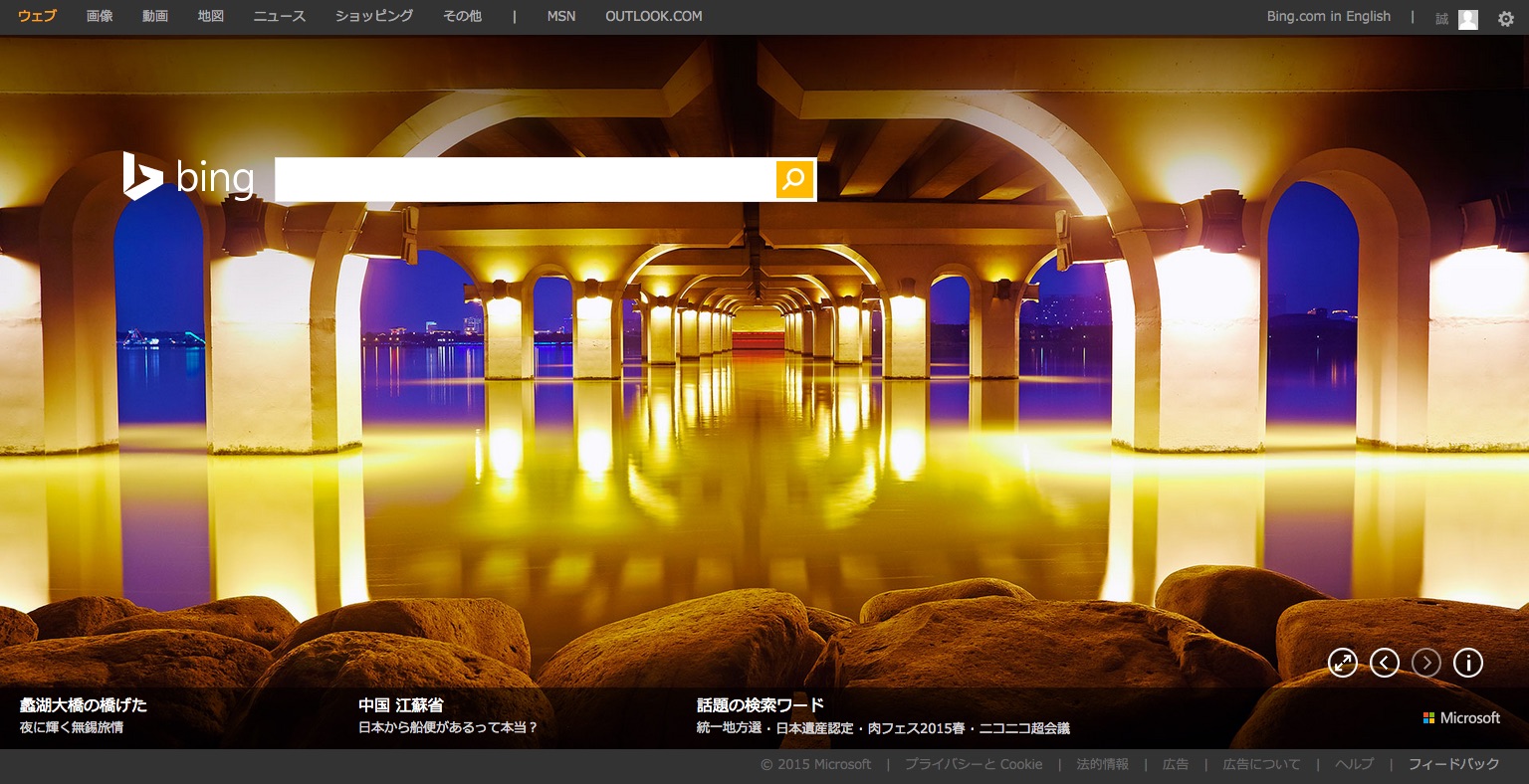Expand background image to fullscreen

tap(1343, 663)
